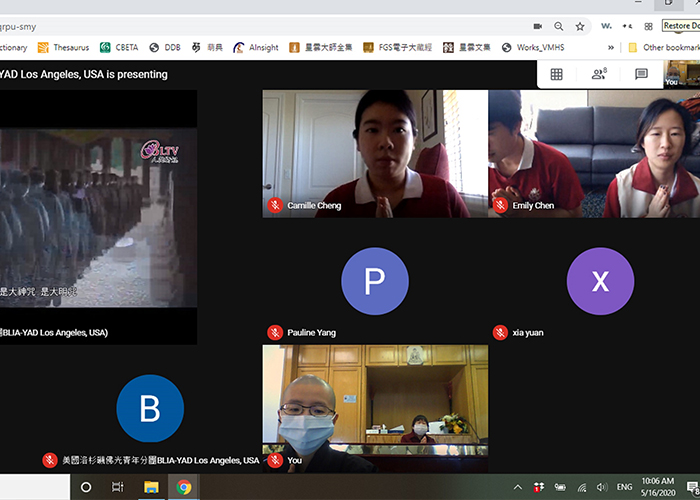
Task: Open the Other bookmarks folder
Action: pos(664,47)
